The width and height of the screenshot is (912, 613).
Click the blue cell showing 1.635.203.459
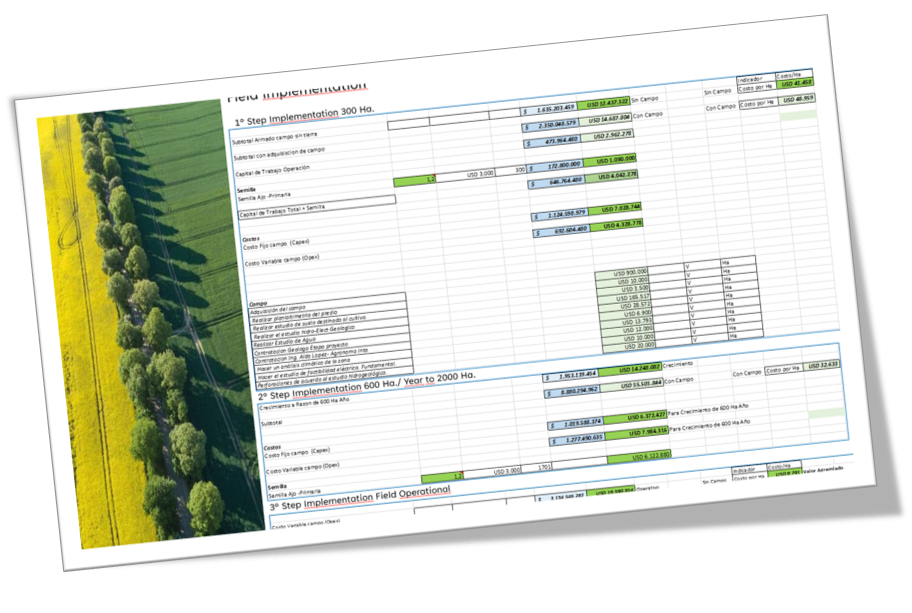pyautogui.click(x=551, y=108)
